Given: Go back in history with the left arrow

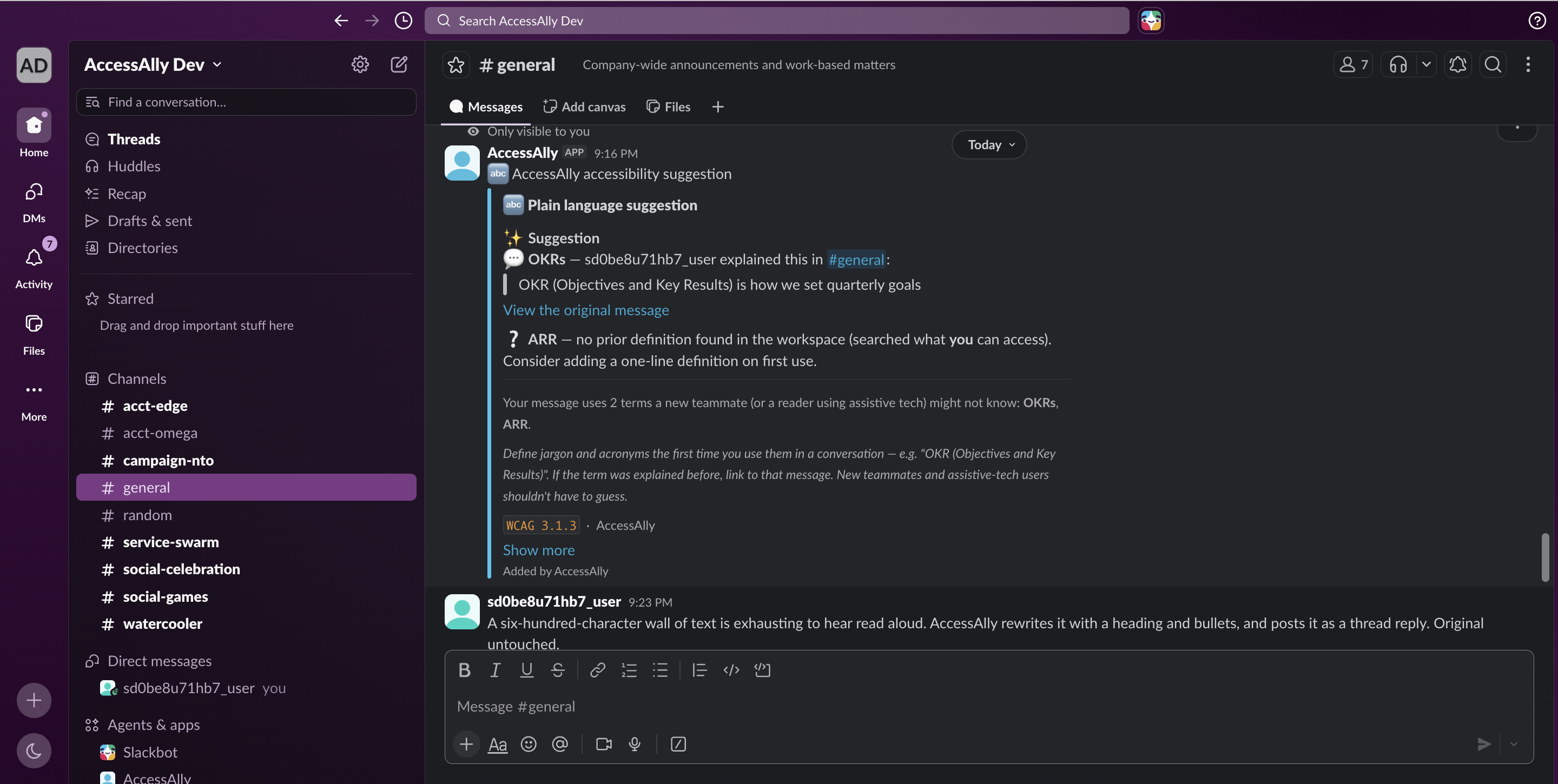Looking at the screenshot, I should point(341,21).
